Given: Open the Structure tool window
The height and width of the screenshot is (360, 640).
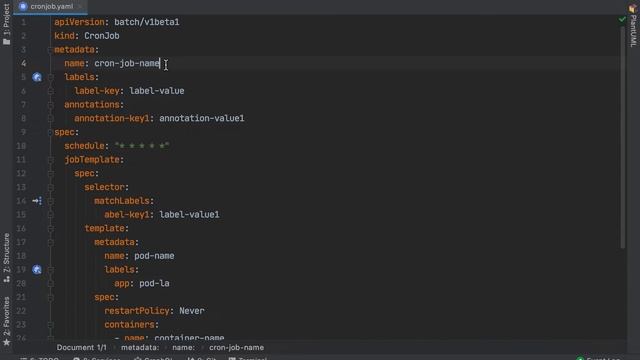Looking at the screenshot, I should tap(6, 258).
